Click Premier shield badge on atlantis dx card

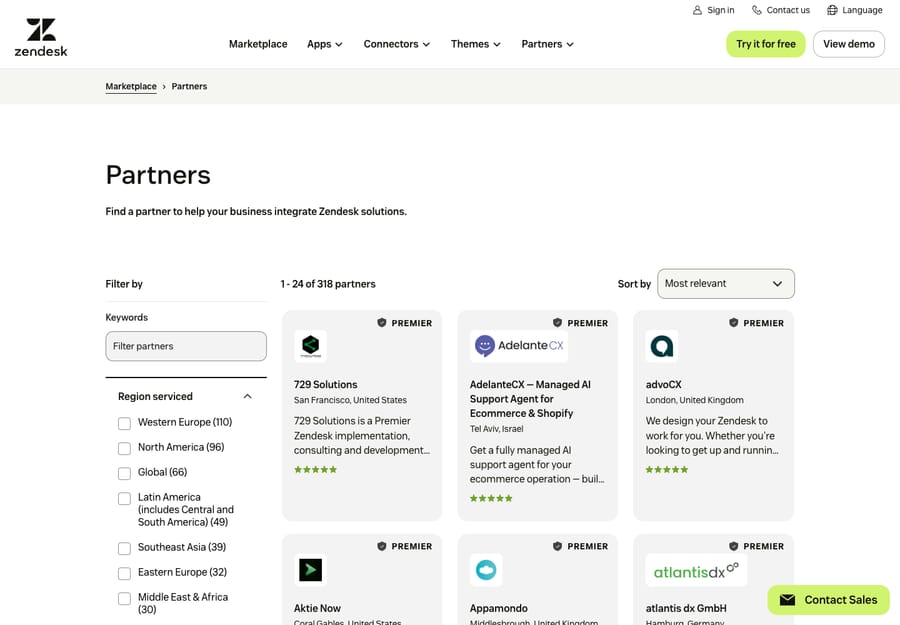tap(734, 546)
